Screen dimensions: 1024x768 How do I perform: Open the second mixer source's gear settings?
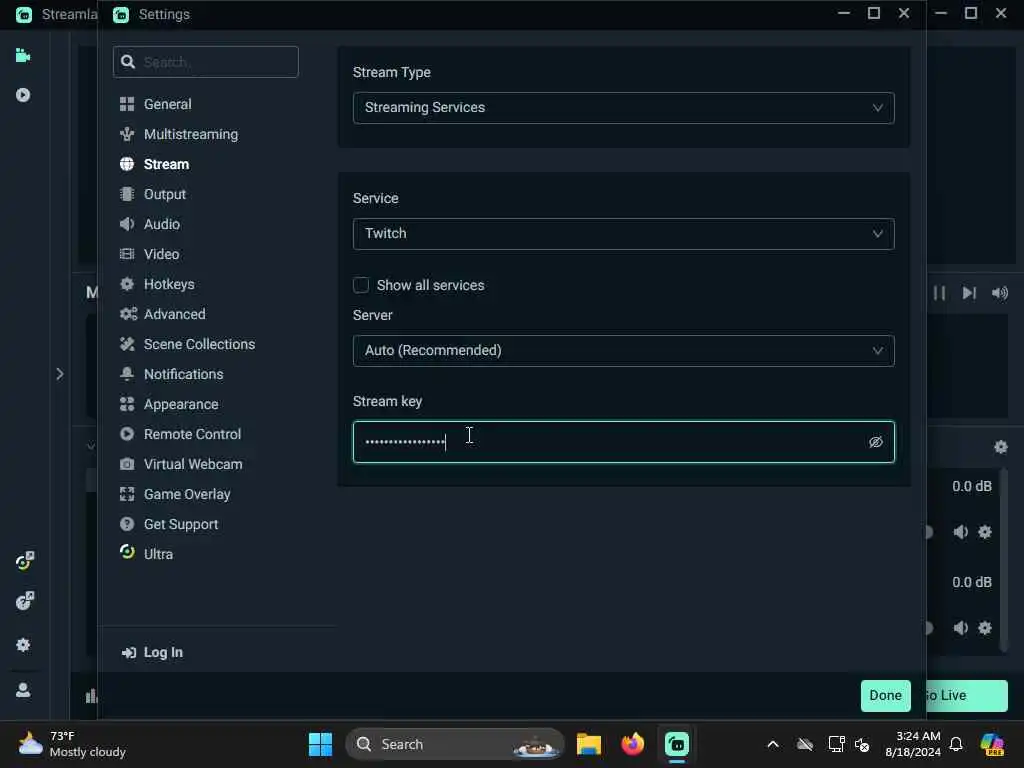coord(985,629)
